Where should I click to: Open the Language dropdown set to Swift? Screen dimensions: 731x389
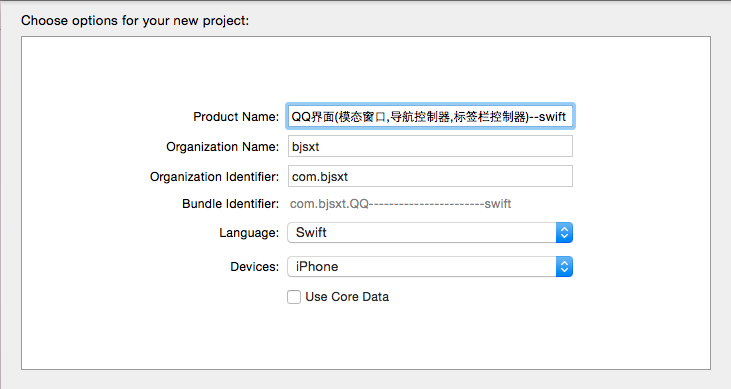pyautogui.click(x=430, y=232)
